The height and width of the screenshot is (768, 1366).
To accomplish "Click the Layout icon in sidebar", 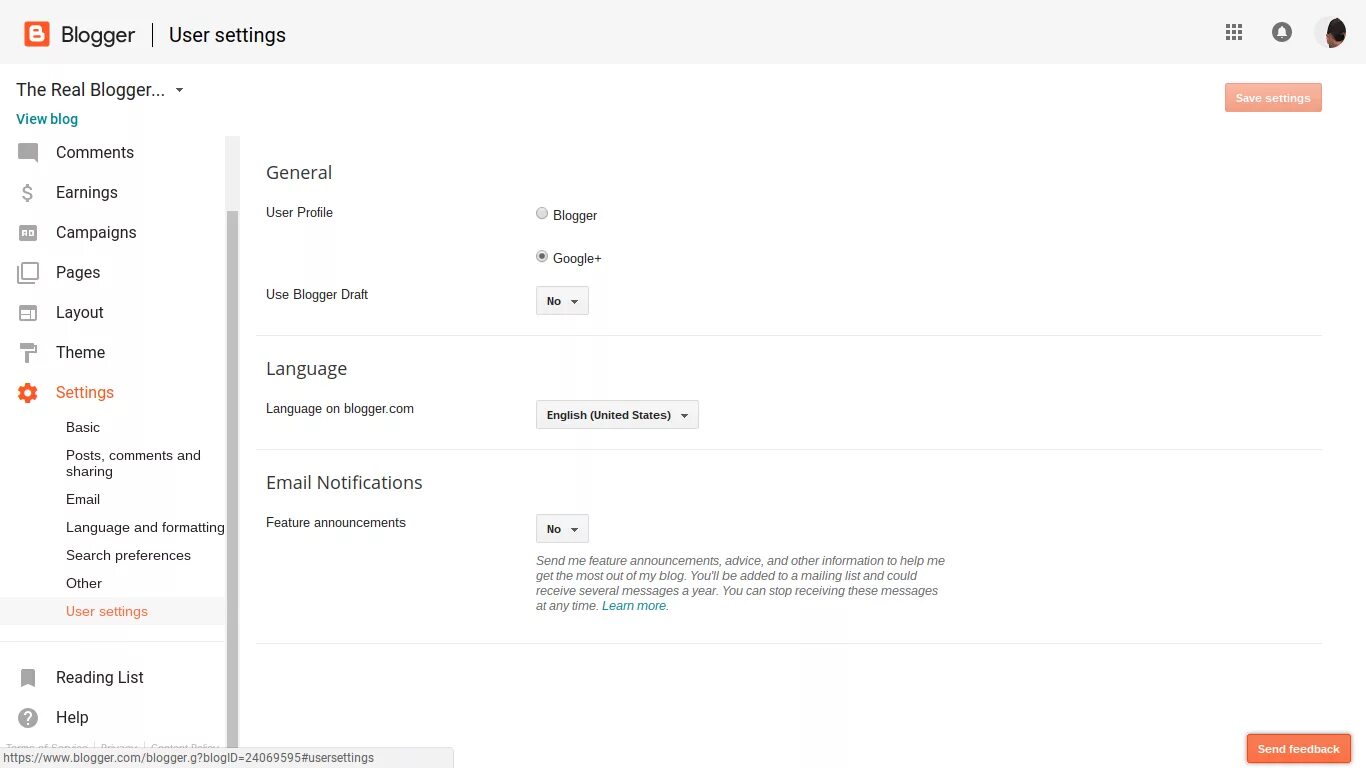I will [x=28, y=313].
